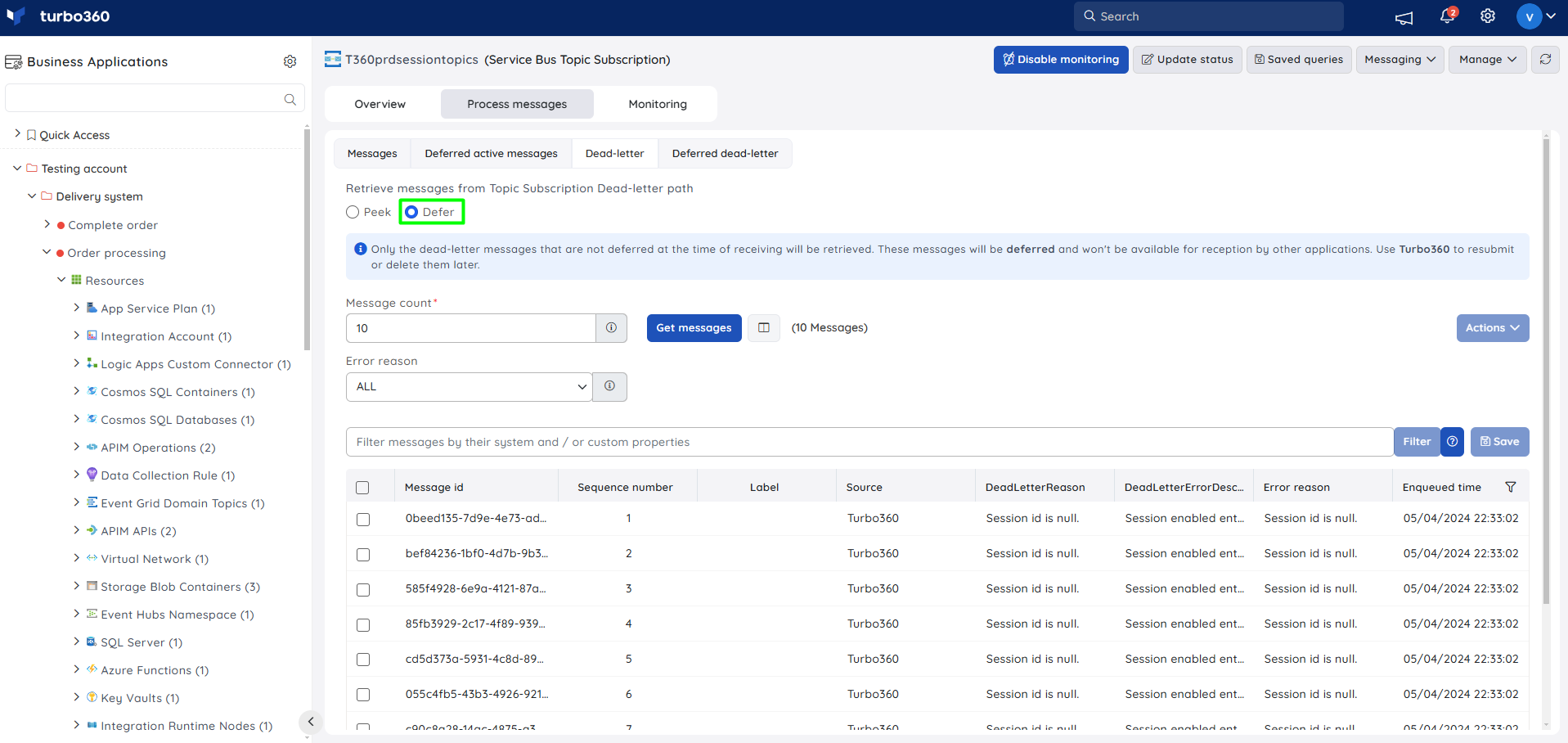Click the Integration Account resource icon
Viewport: 1568px width, 743px height.
click(92, 335)
